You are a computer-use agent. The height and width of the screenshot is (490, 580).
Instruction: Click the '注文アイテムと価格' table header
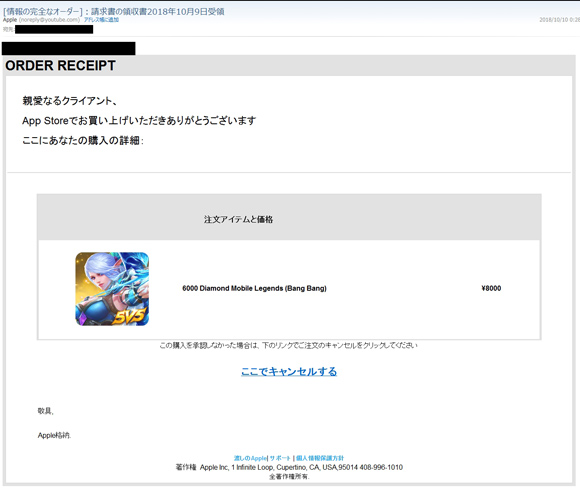pos(239,219)
